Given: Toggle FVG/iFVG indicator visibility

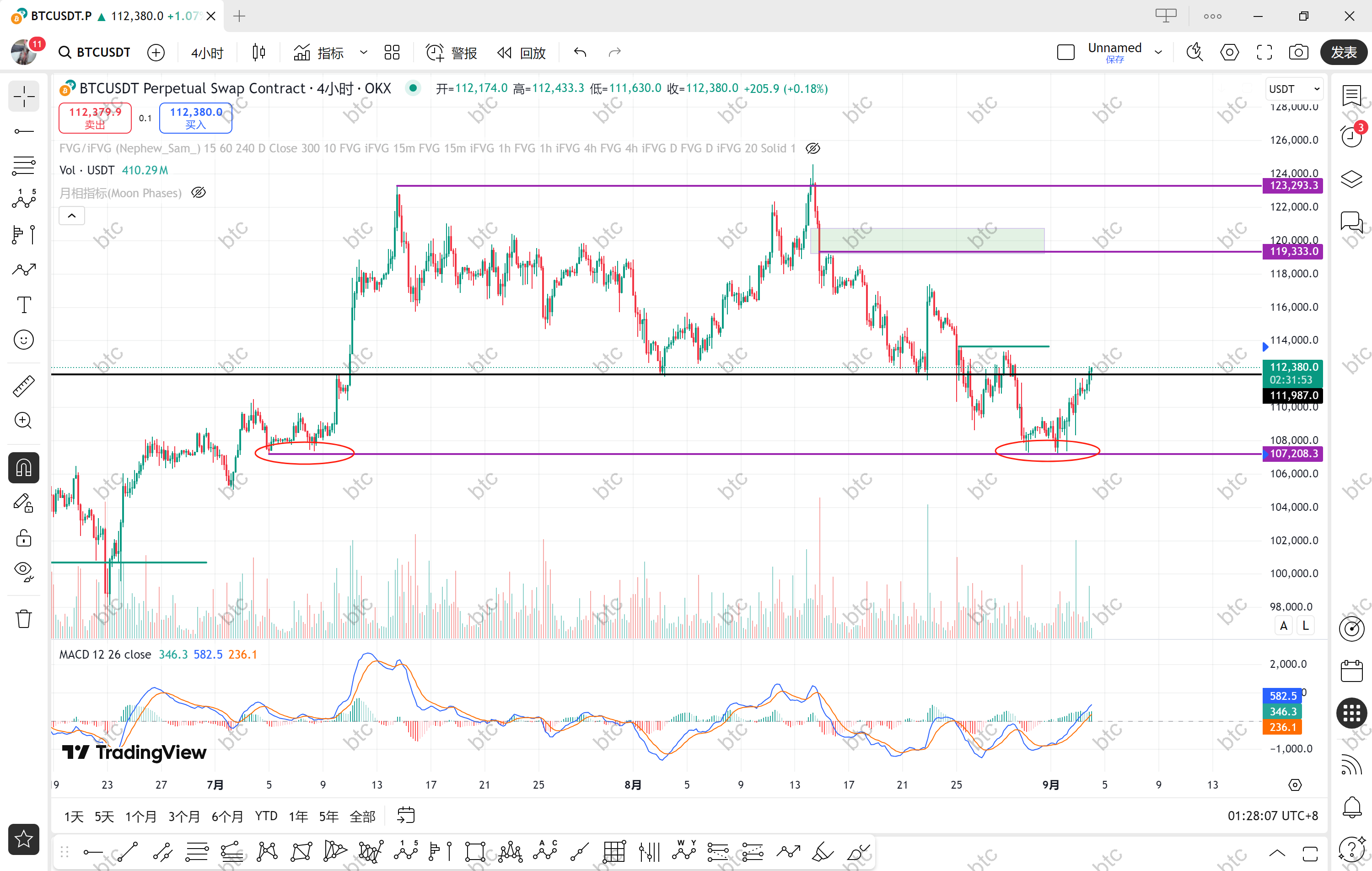Looking at the screenshot, I should (813, 148).
